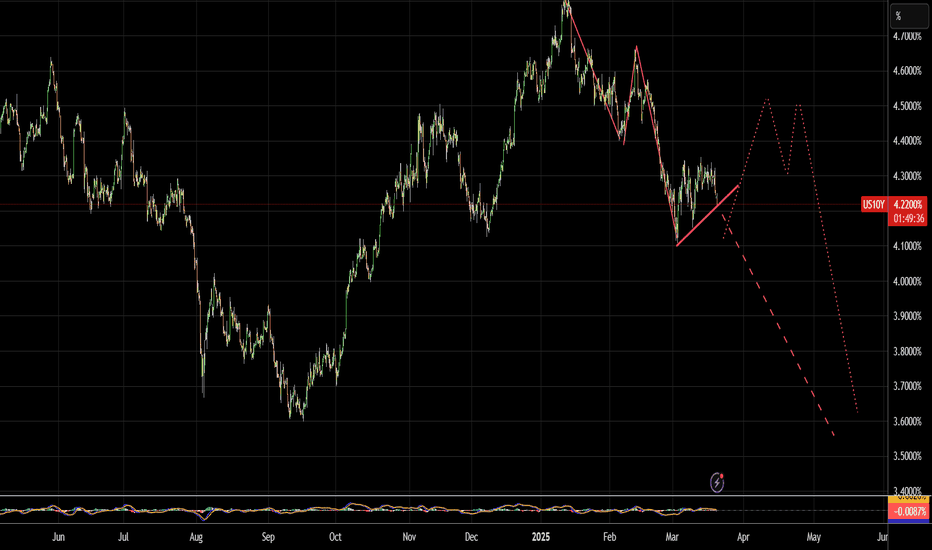Image resolution: width=932 pixels, height=550 pixels.
Task: Click the 3.5000% price axis label
Action: click(x=907, y=456)
